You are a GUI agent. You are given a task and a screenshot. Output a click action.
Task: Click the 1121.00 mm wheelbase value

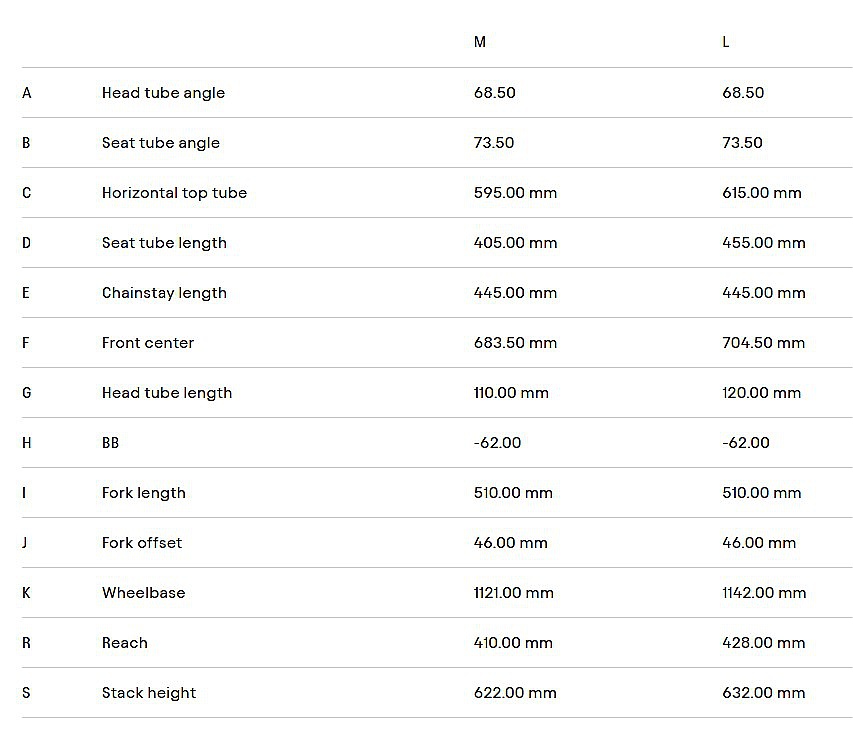[513, 593]
